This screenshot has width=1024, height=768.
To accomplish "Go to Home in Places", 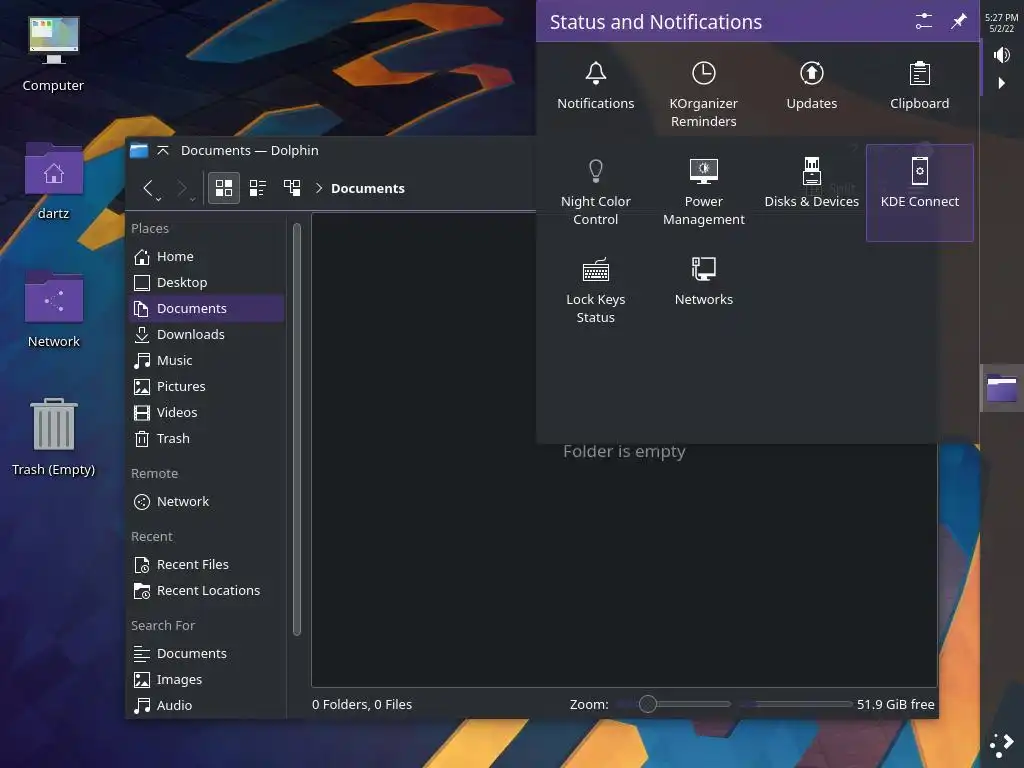I will pyautogui.click(x=206, y=257).
